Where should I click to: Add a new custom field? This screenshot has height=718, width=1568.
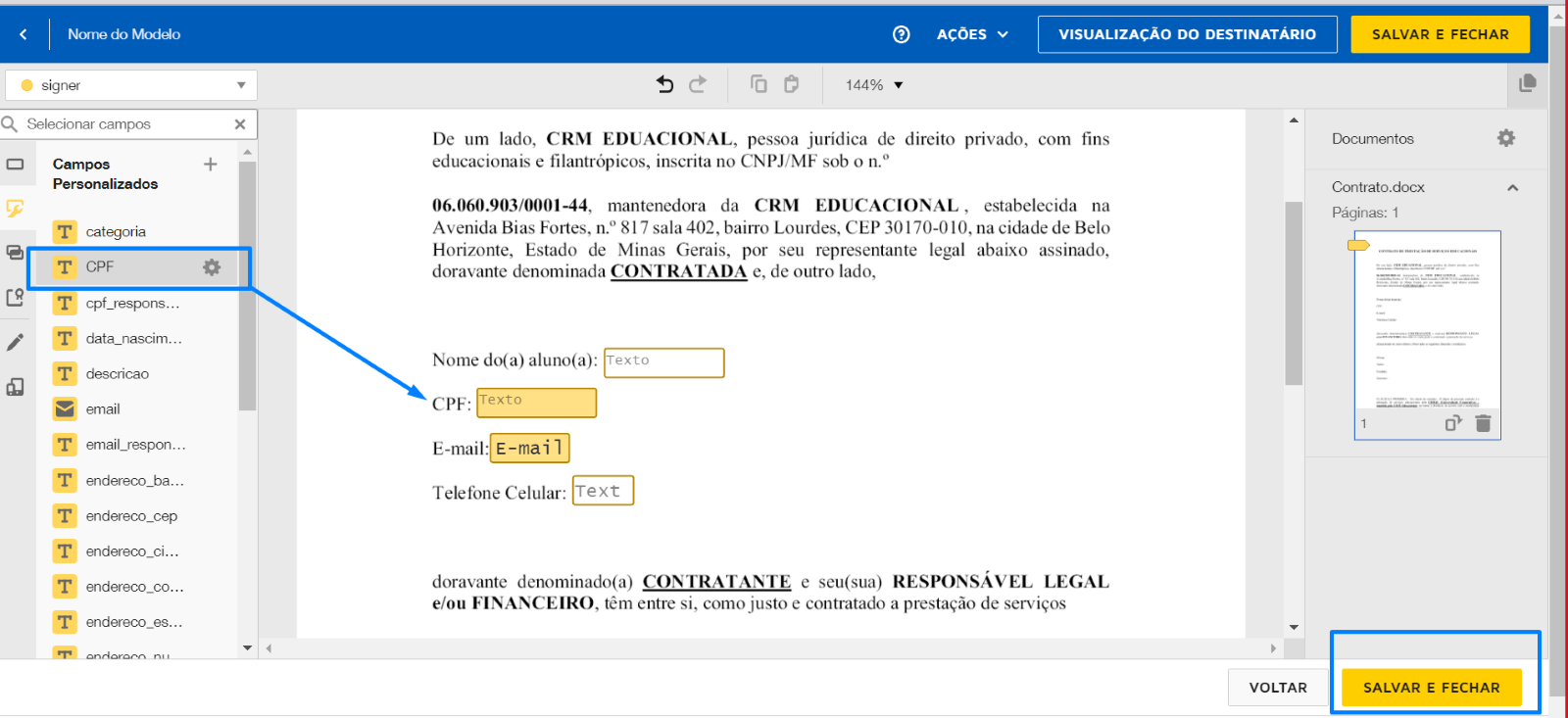[x=210, y=165]
